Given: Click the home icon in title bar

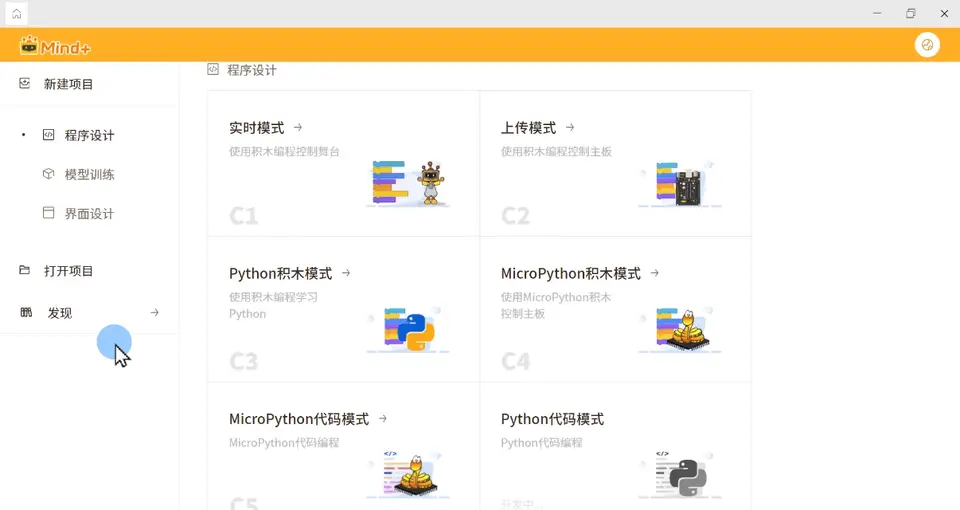Looking at the screenshot, I should tap(17, 13).
